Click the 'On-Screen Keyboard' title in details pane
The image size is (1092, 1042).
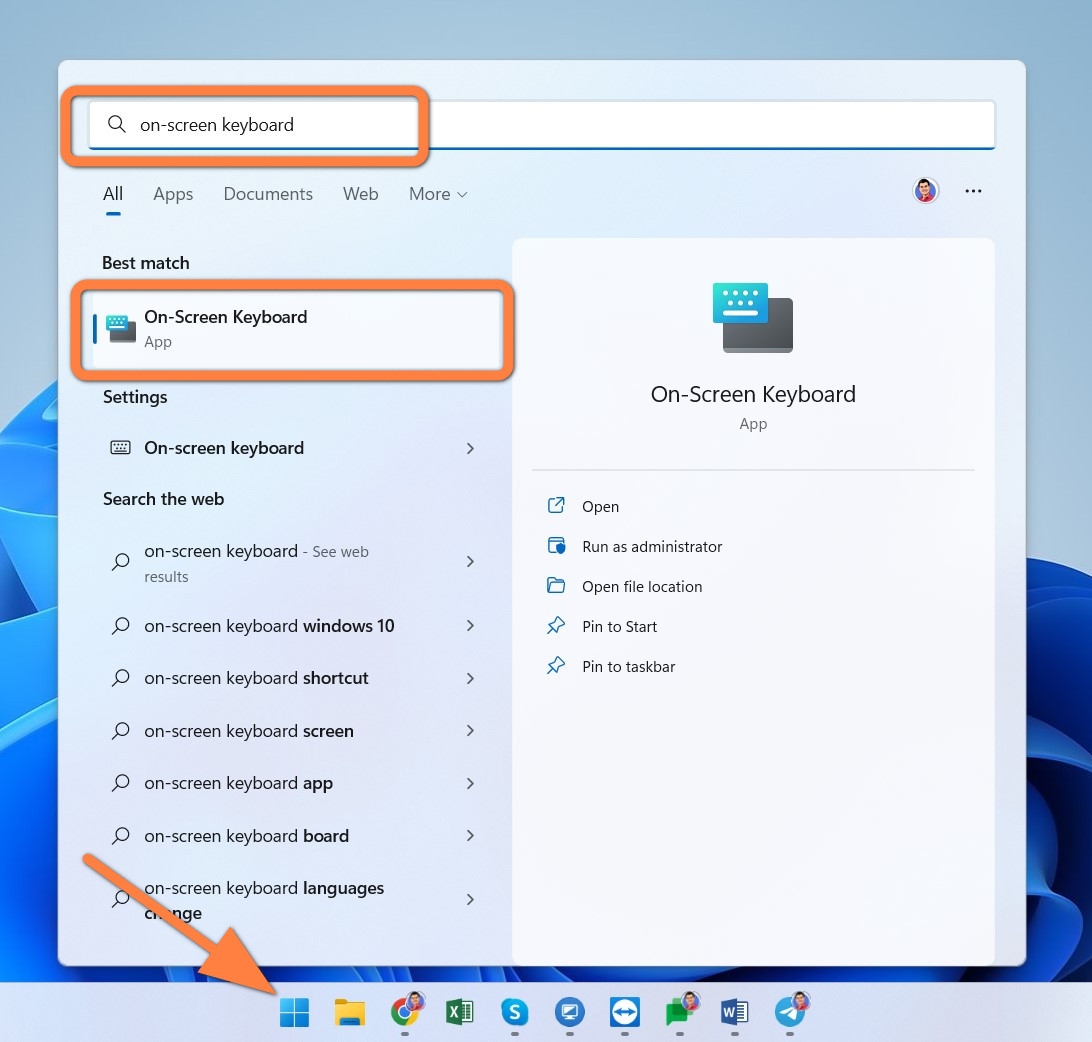click(753, 394)
